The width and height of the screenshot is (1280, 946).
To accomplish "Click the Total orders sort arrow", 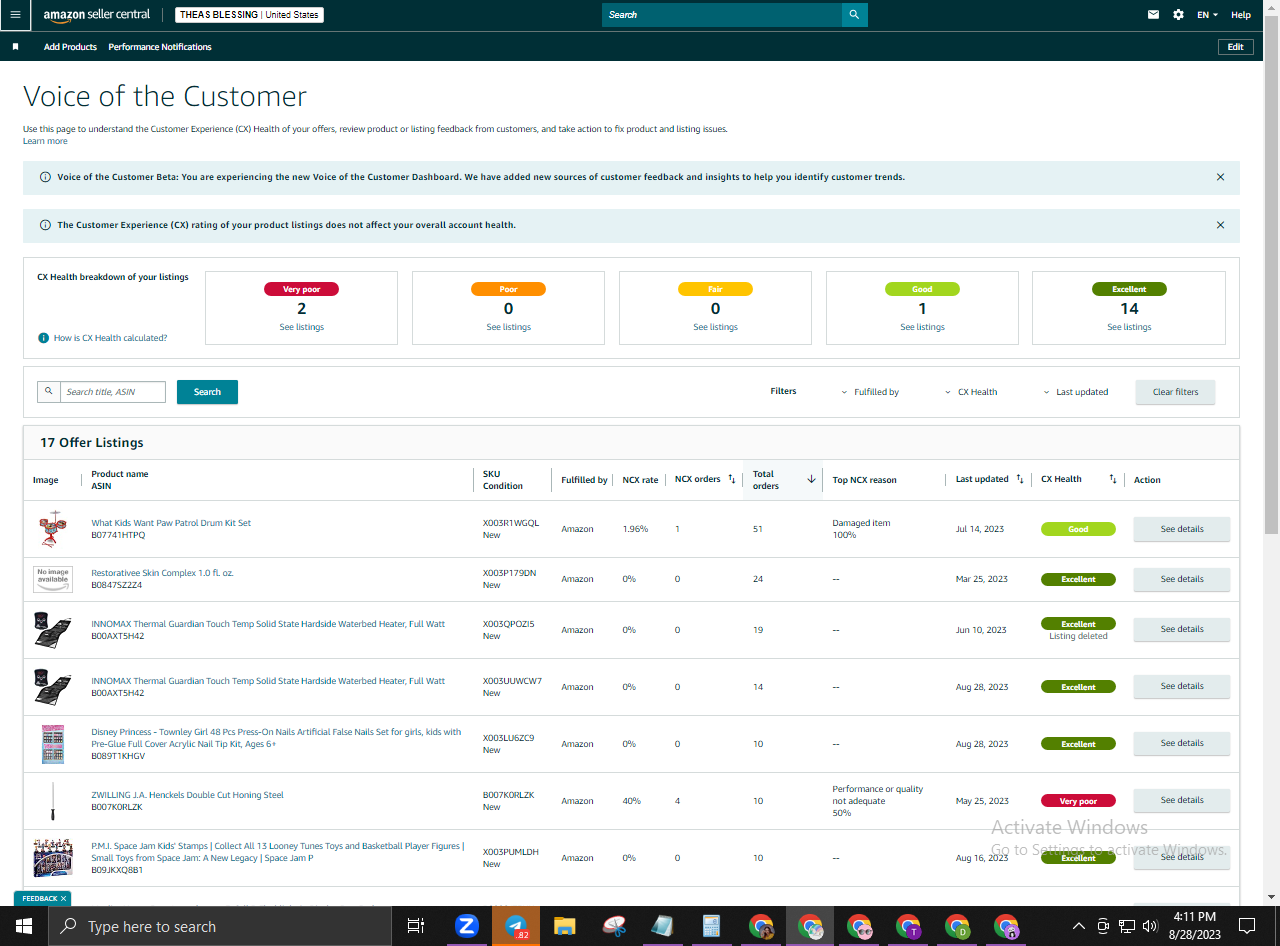I will click(811, 480).
